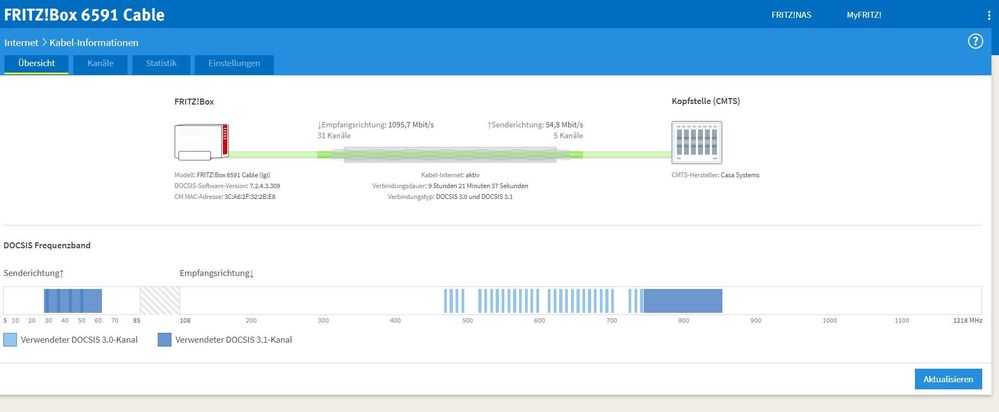Open the help question mark icon
This screenshot has width=999, height=412.
(x=975, y=42)
